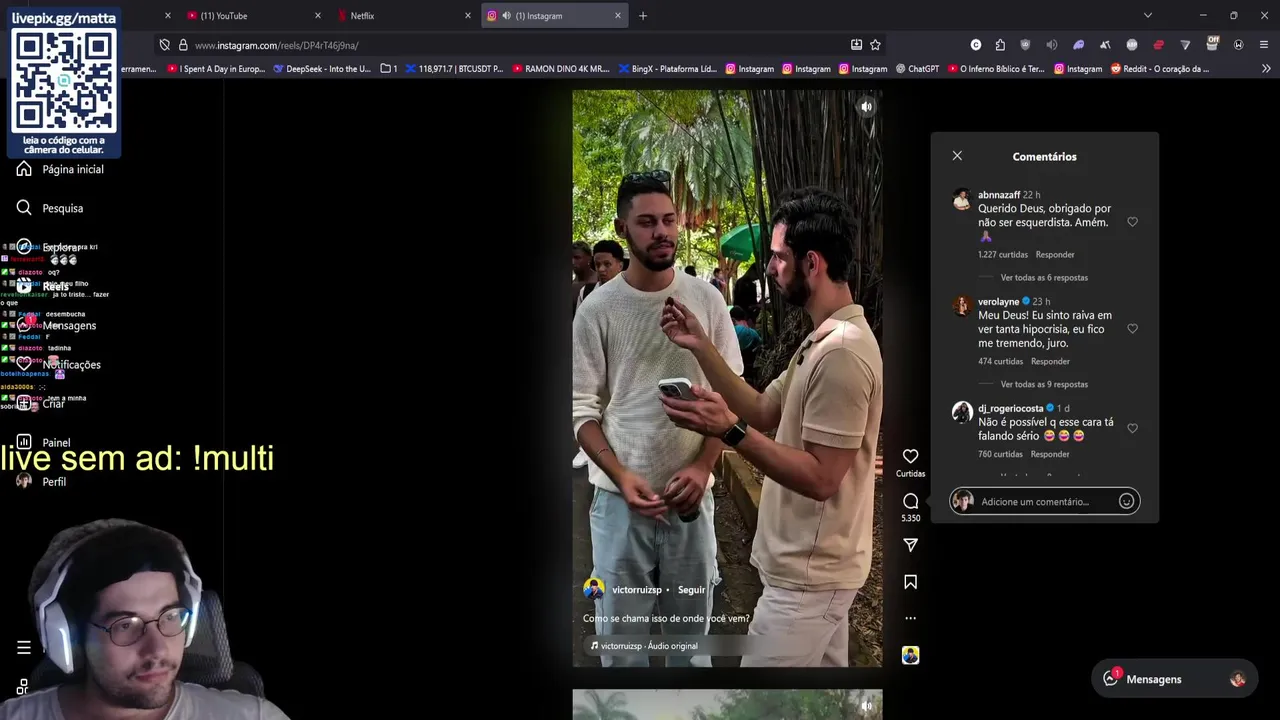
Task: Open a new browser tab
Action: pyautogui.click(x=643, y=16)
